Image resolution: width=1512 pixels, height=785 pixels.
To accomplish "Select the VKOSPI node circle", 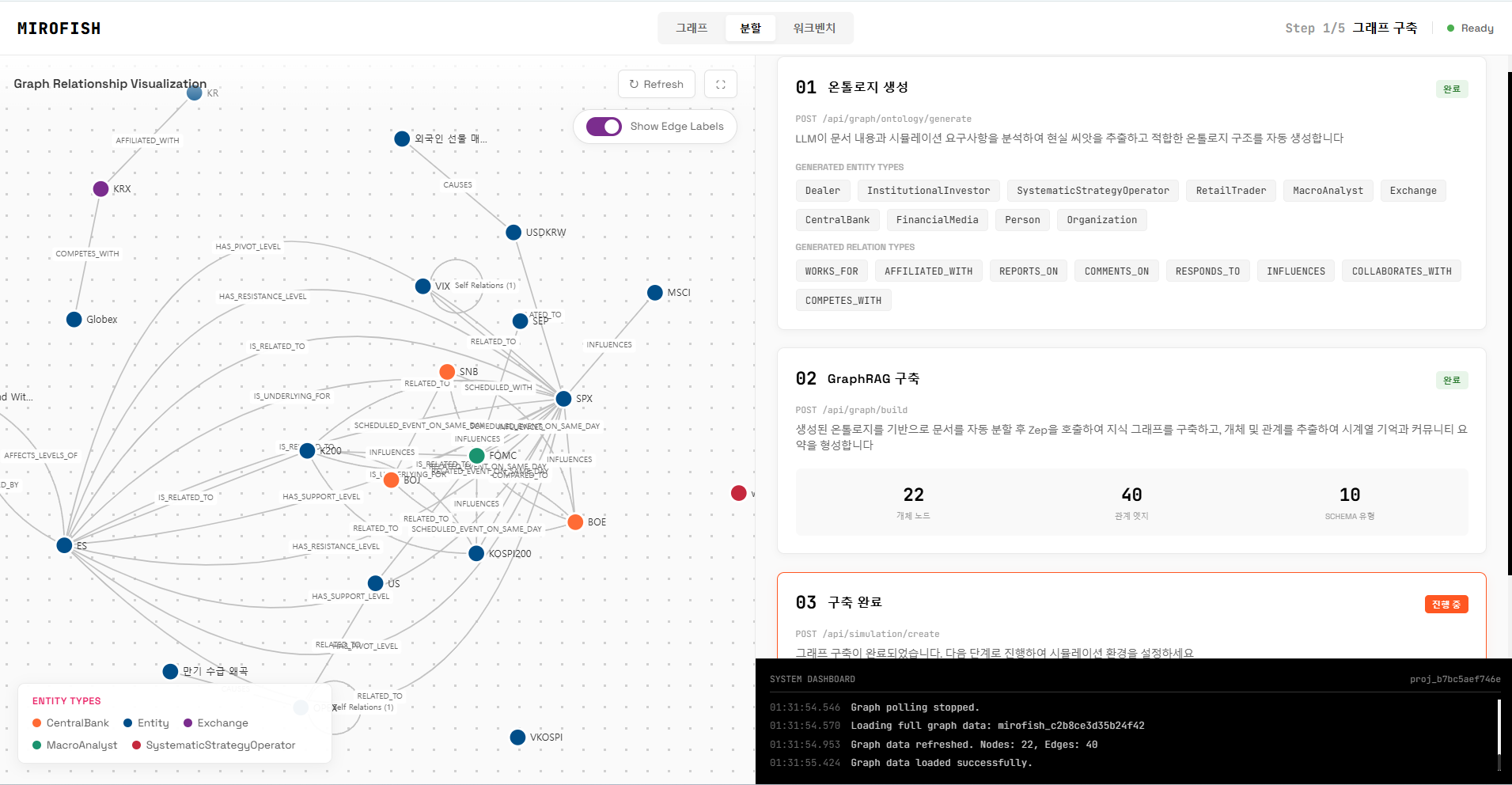I will (518, 738).
